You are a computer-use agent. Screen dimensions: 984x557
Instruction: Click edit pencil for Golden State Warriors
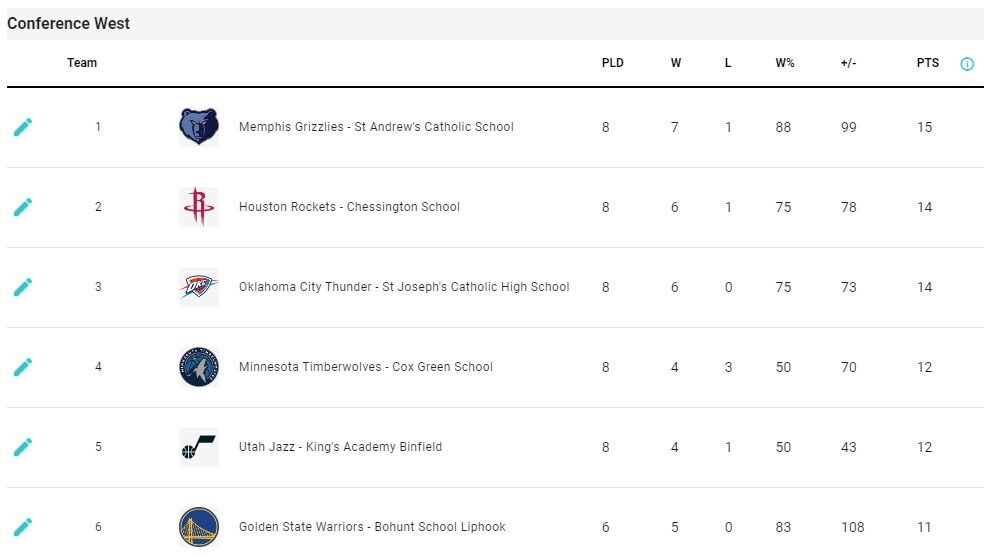[x=23, y=527]
